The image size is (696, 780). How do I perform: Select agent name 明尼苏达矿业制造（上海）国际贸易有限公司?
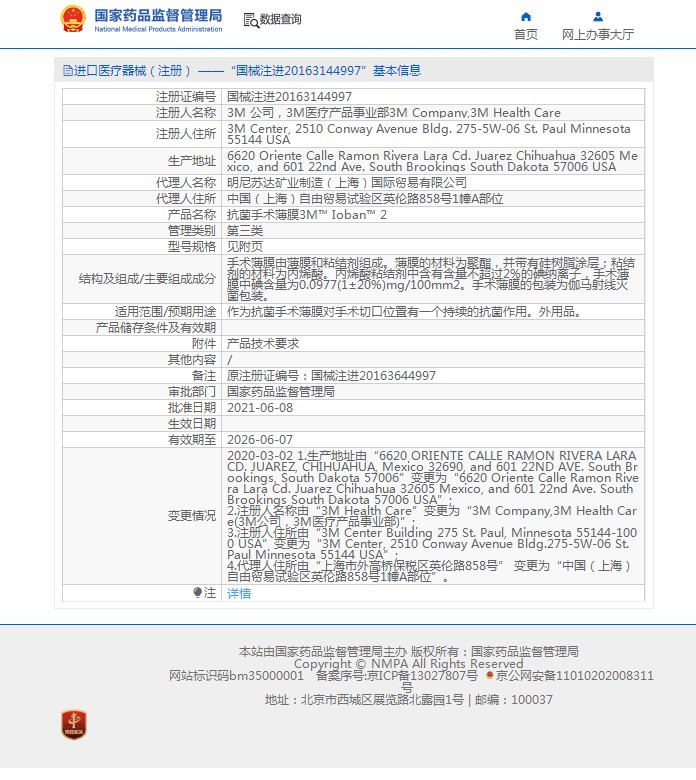[347, 183]
